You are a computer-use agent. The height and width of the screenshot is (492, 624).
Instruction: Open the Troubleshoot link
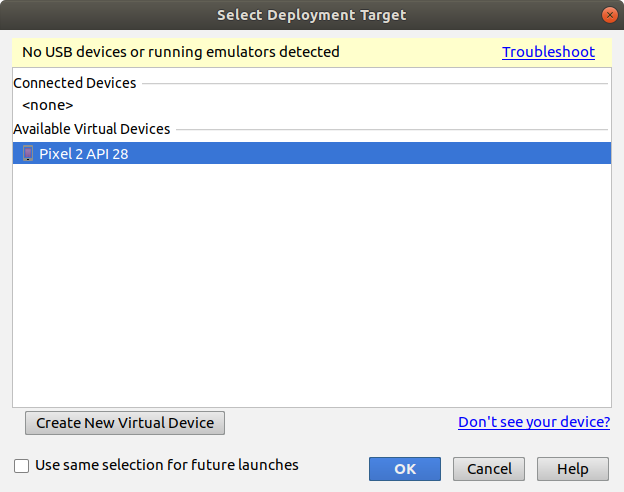click(548, 52)
